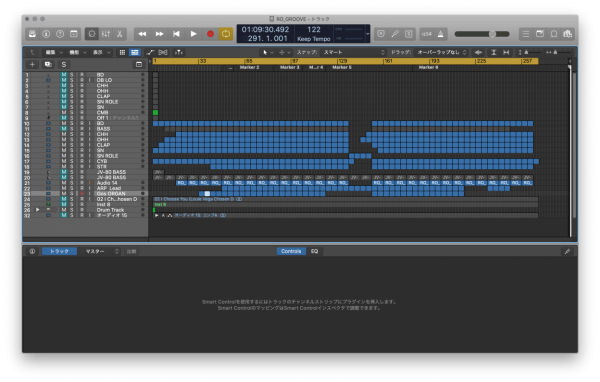
Task: Open the スマート snap dropdown
Action: coord(354,52)
